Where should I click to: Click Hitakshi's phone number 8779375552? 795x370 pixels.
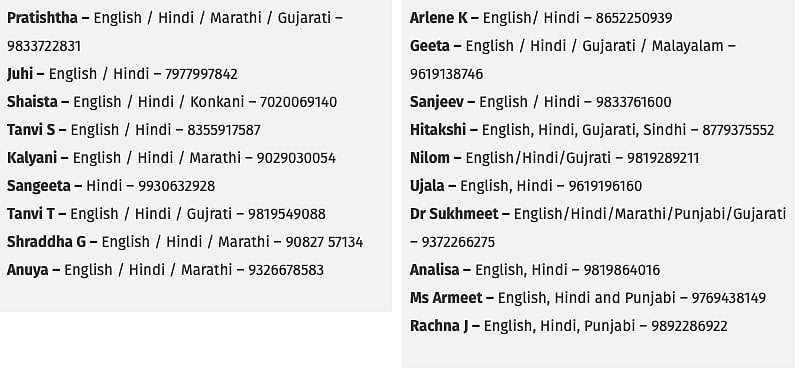click(x=738, y=130)
